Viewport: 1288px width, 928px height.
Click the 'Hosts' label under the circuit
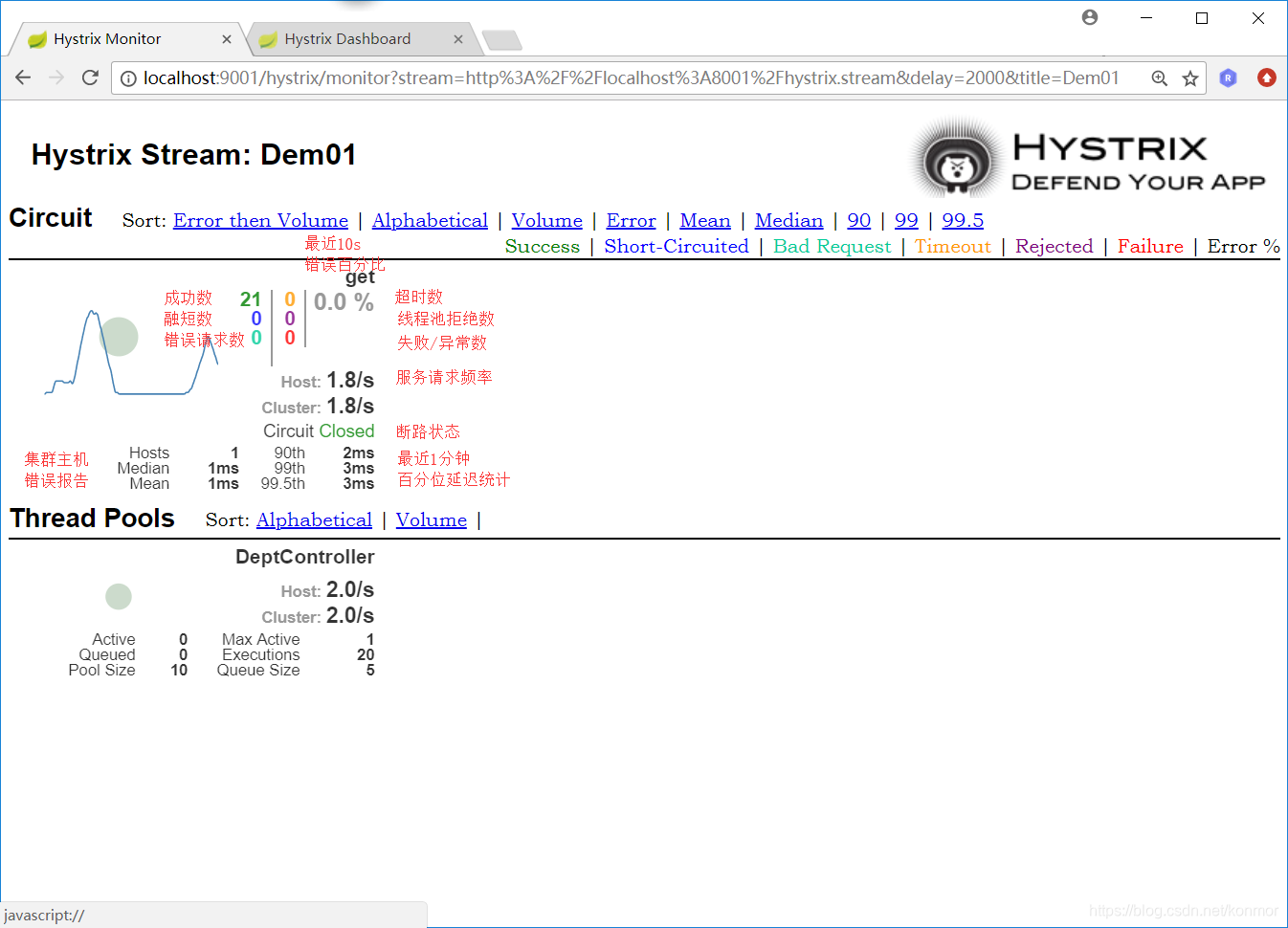(x=149, y=453)
